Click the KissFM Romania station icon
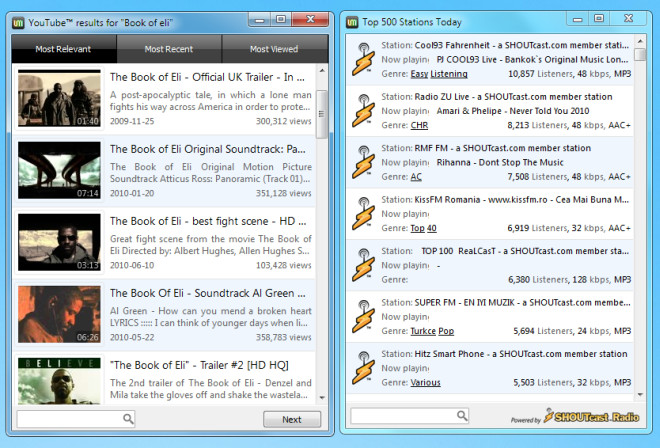The image size is (660, 448). point(360,215)
